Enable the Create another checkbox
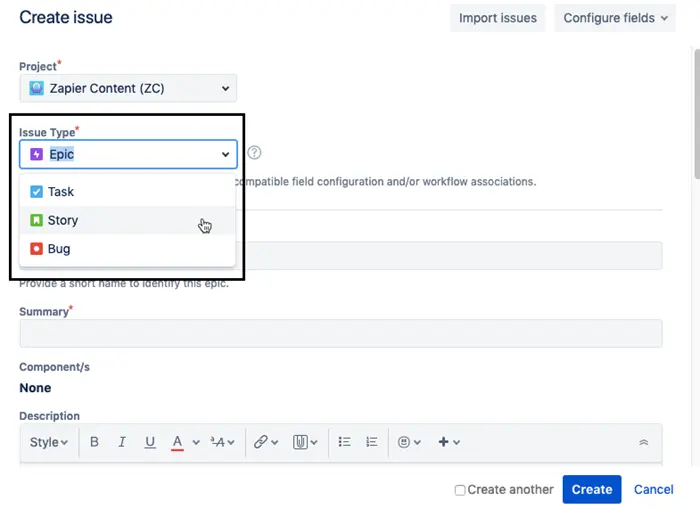Image resolution: width=700 pixels, height=509 pixels. [460, 490]
